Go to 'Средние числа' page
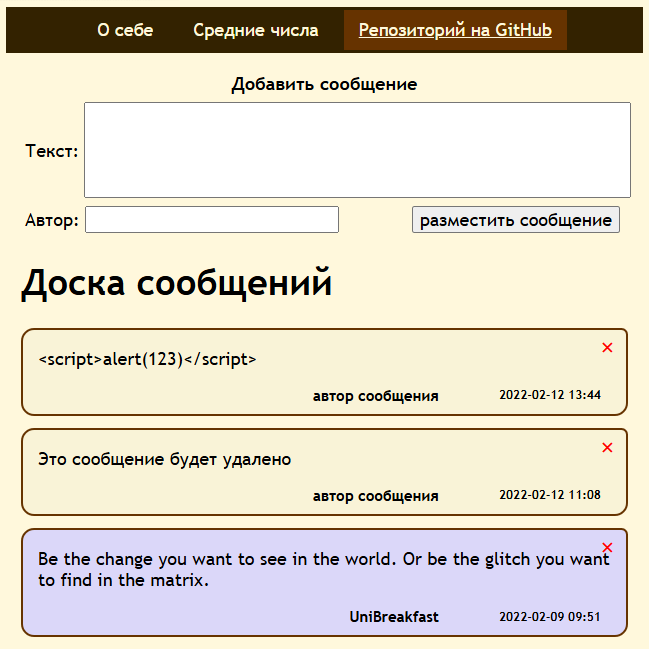This screenshot has width=649, height=649. (255, 30)
